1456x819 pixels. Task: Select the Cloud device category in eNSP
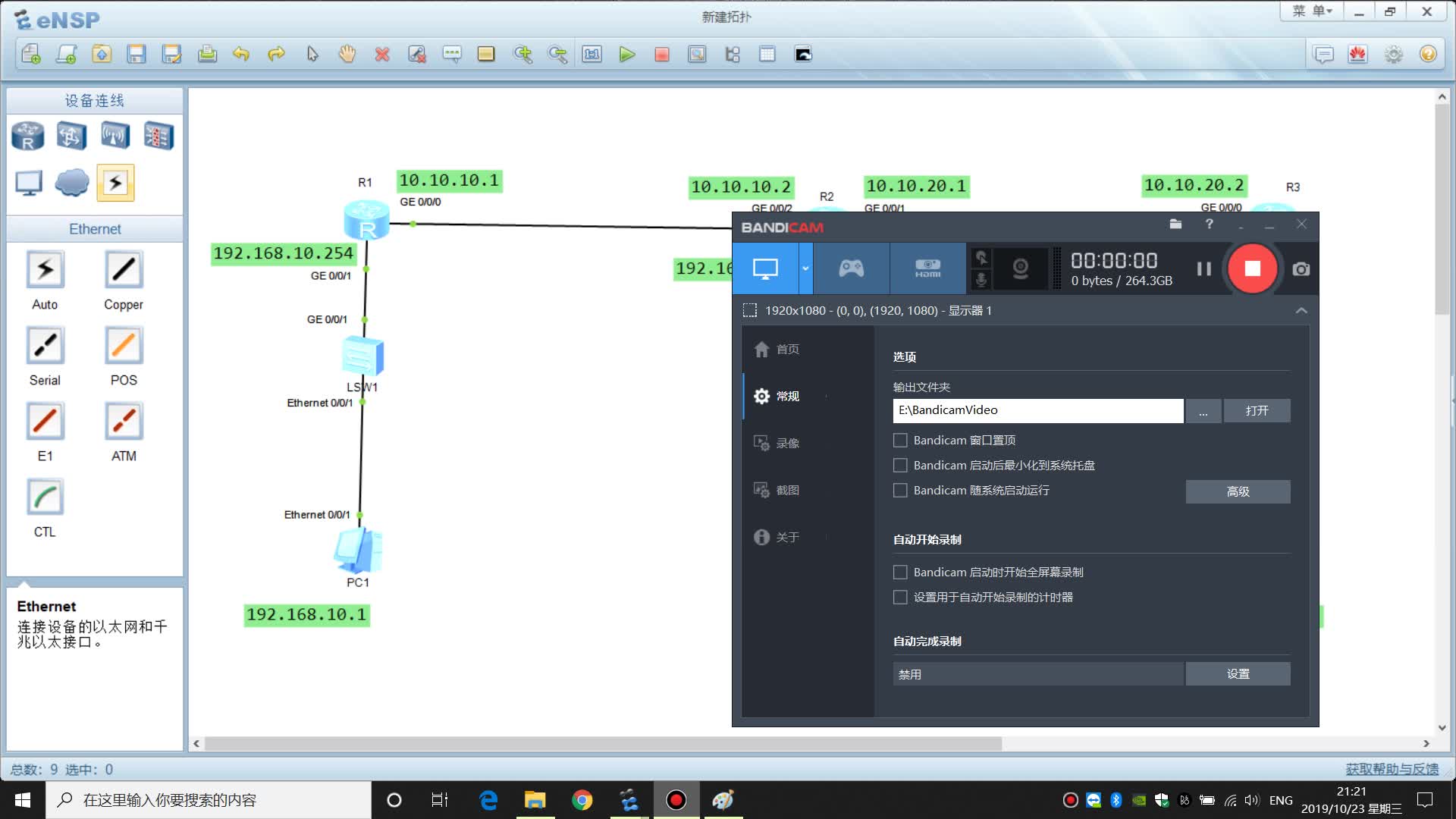click(x=72, y=183)
